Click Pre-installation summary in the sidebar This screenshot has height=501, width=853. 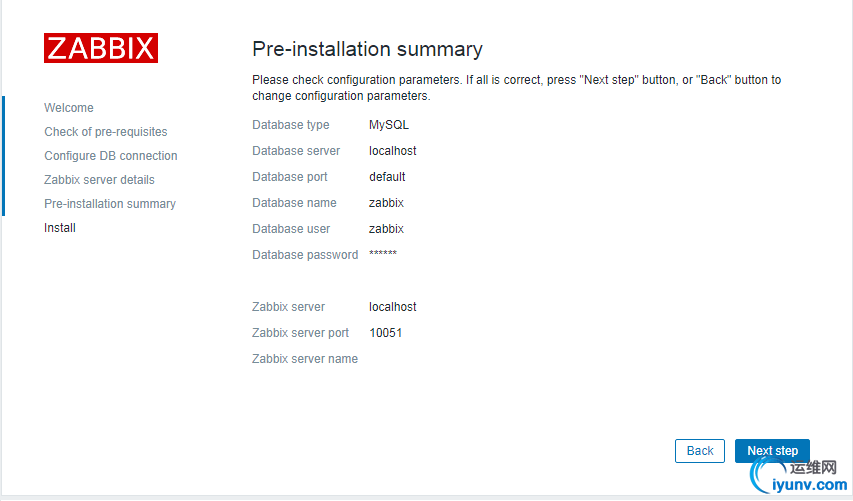coord(110,204)
